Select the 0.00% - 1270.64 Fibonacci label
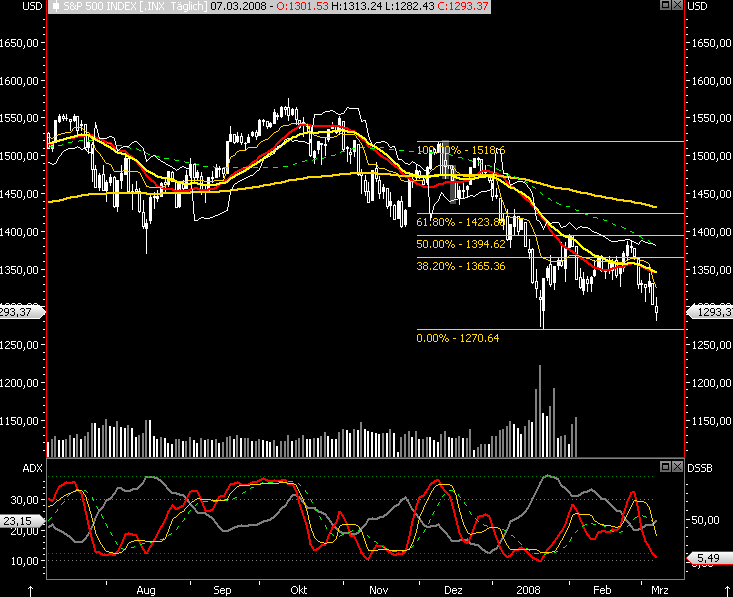Image resolution: width=733 pixels, height=597 pixels. [x=458, y=338]
